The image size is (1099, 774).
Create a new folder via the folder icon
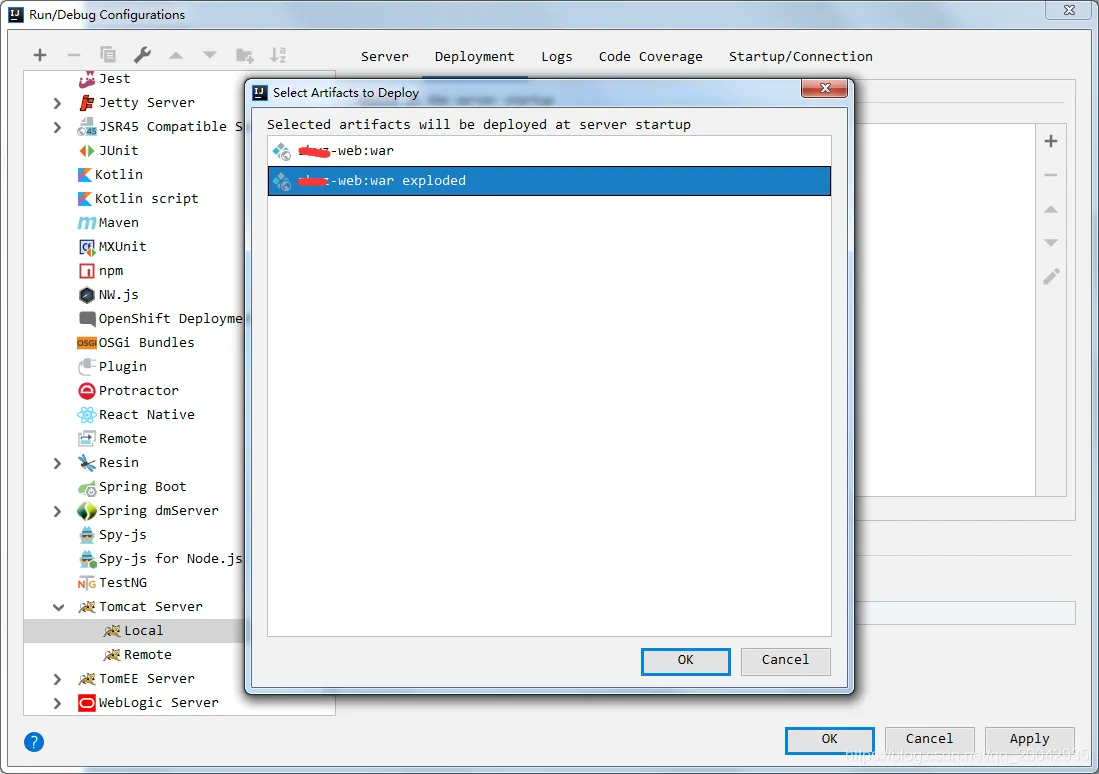pyautogui.click(x=245, y=55)
